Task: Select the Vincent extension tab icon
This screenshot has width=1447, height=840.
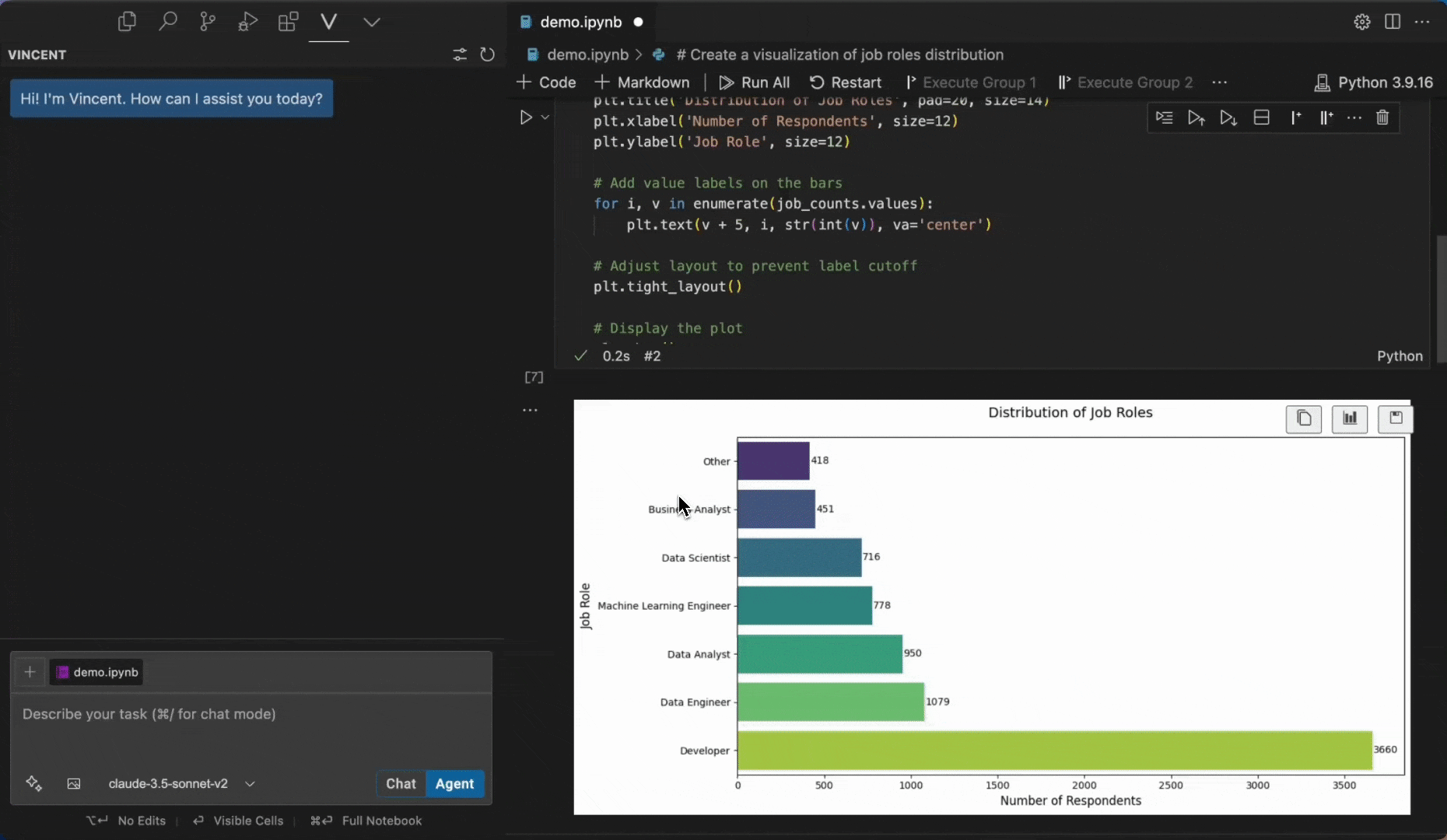Action: pos(329,22)
